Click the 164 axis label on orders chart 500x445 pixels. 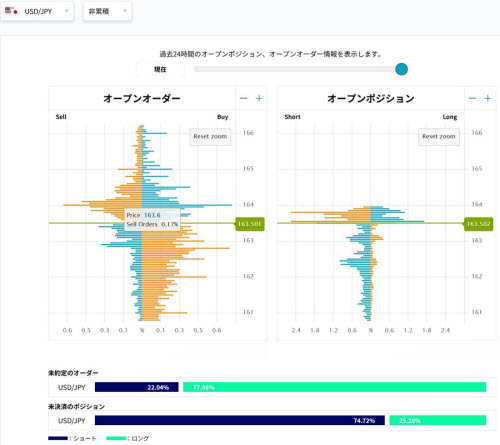248,204
